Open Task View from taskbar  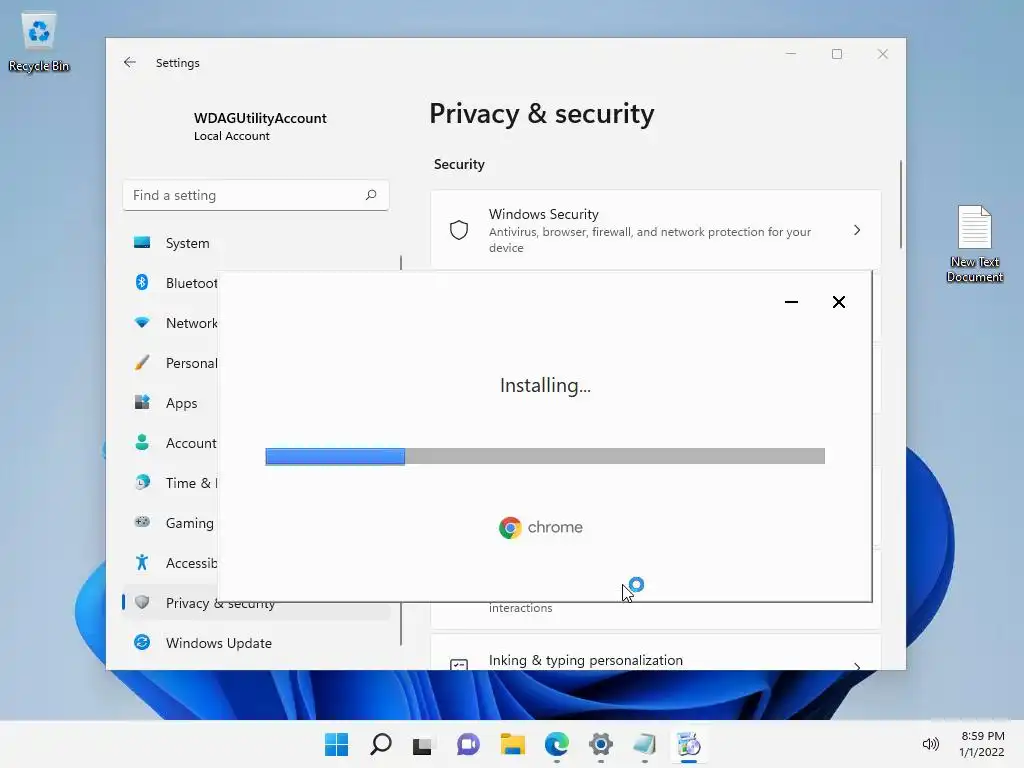tap(423, 744)
